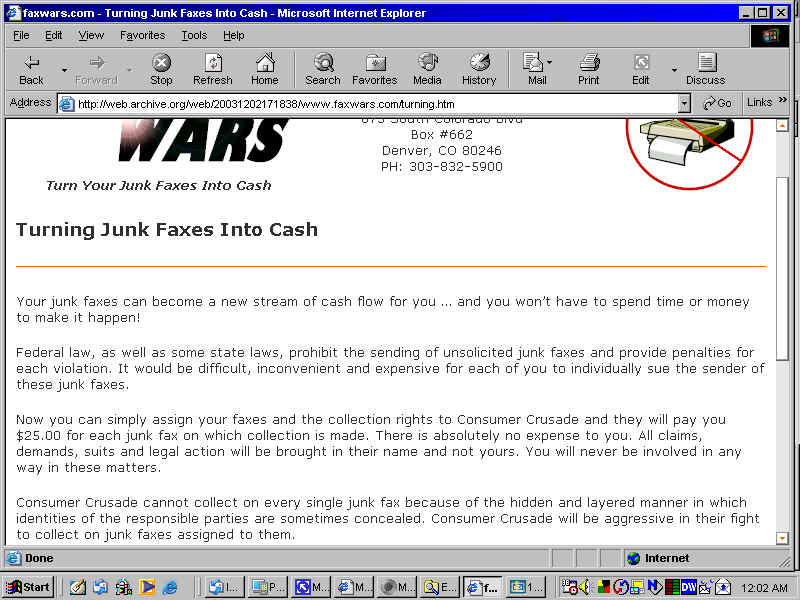Click the 'Box #662' text
Image resolution: width=800 pixels, height=600 pixels.
(x=442, y=135)
